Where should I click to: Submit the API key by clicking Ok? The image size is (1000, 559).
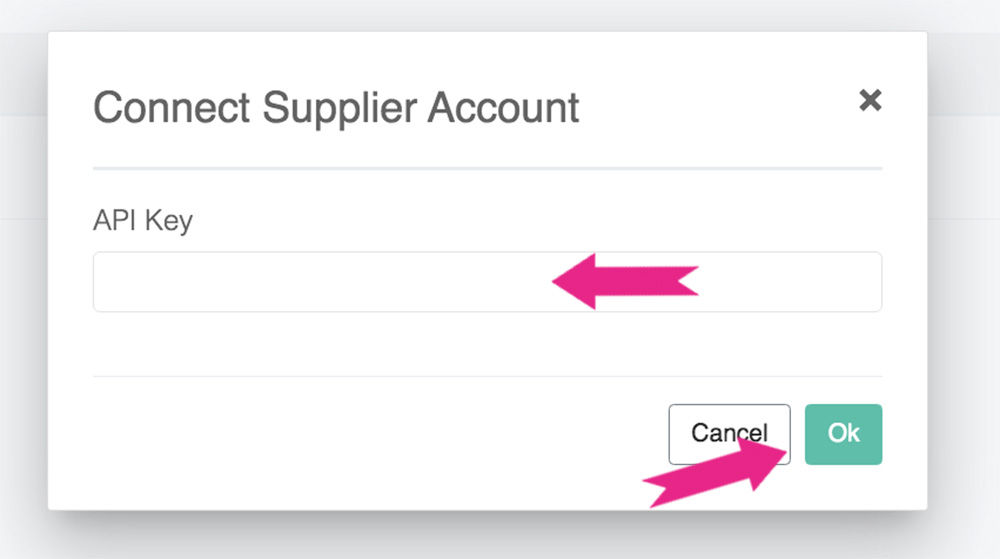843,434
